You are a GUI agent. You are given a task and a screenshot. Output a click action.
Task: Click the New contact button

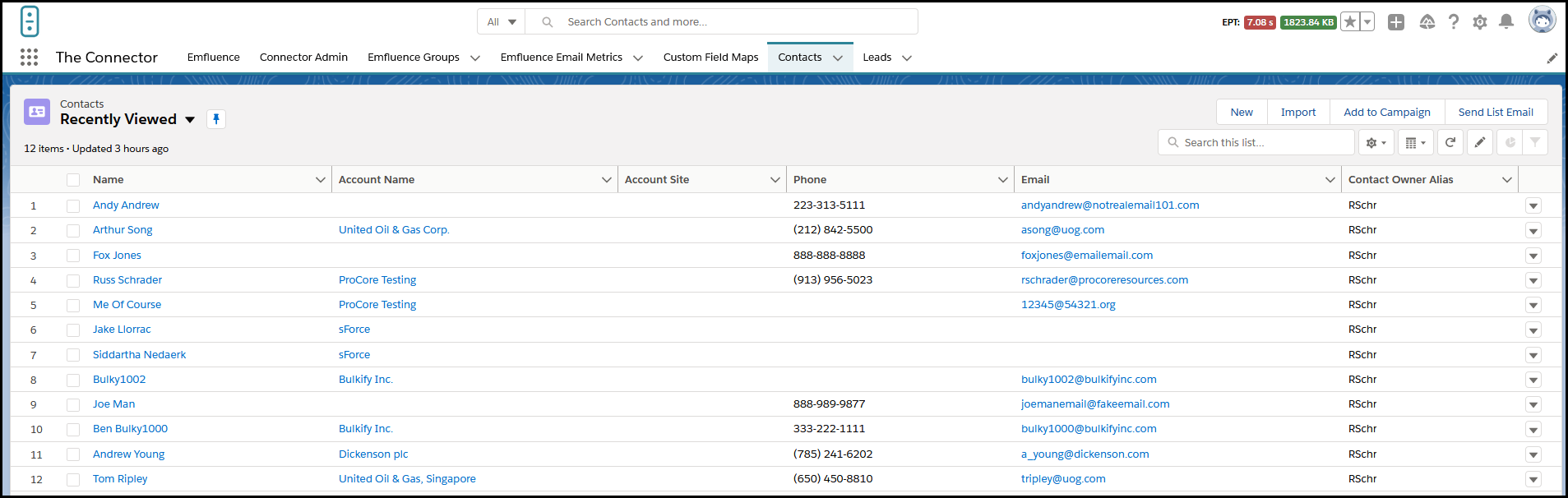point(1242,113)
